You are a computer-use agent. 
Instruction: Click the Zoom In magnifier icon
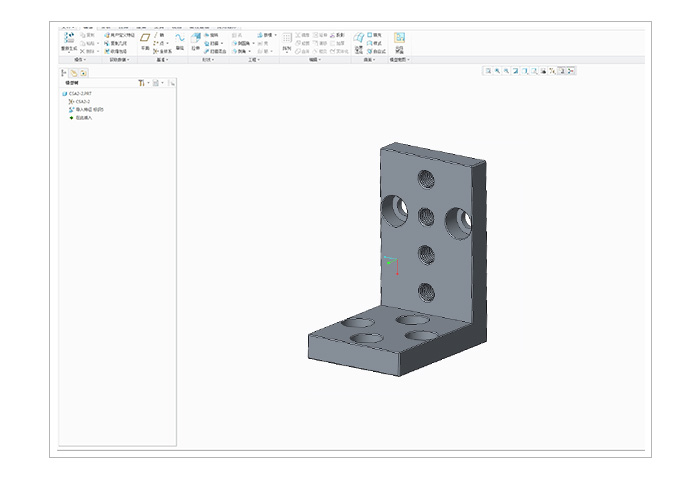[x=497, y=72]
